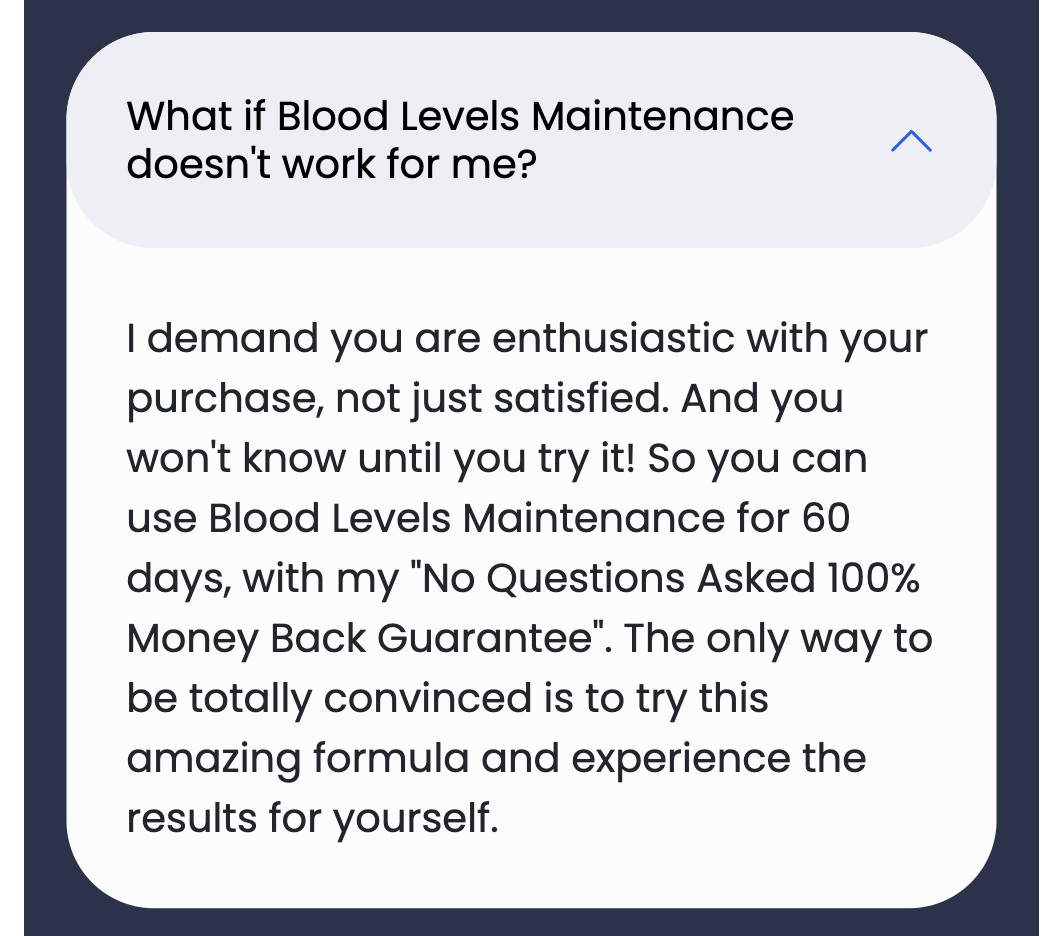Click the "60" in the answer
The width and height of the screenshot is (1060, 936).
point(825,519)
